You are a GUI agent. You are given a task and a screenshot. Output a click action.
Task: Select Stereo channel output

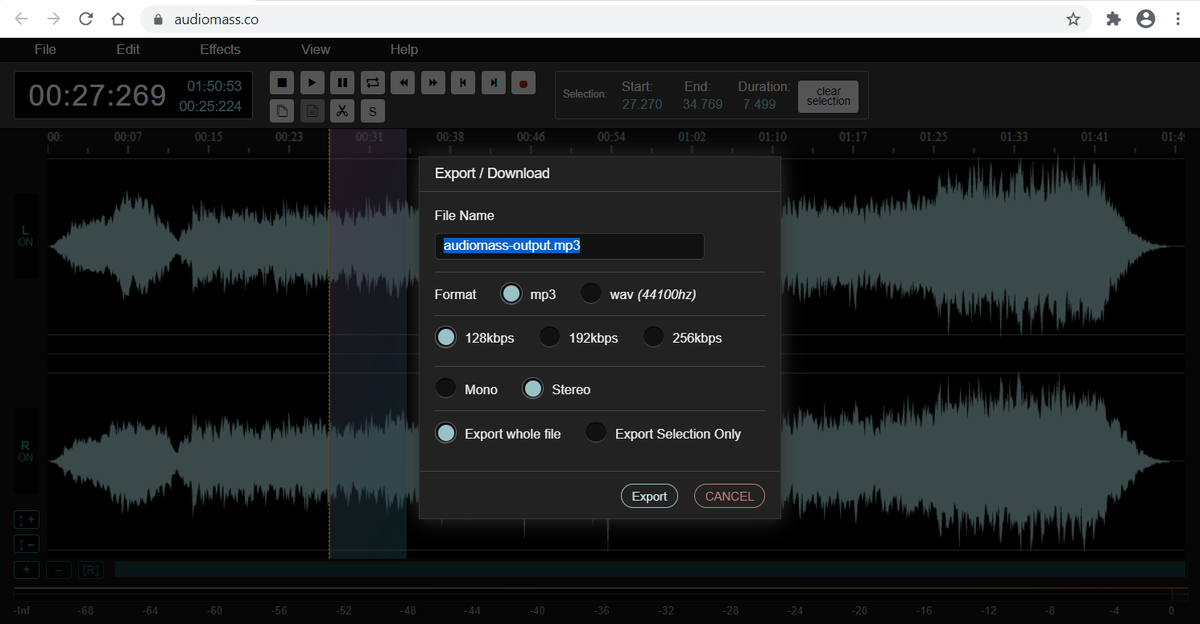[533, 389]
